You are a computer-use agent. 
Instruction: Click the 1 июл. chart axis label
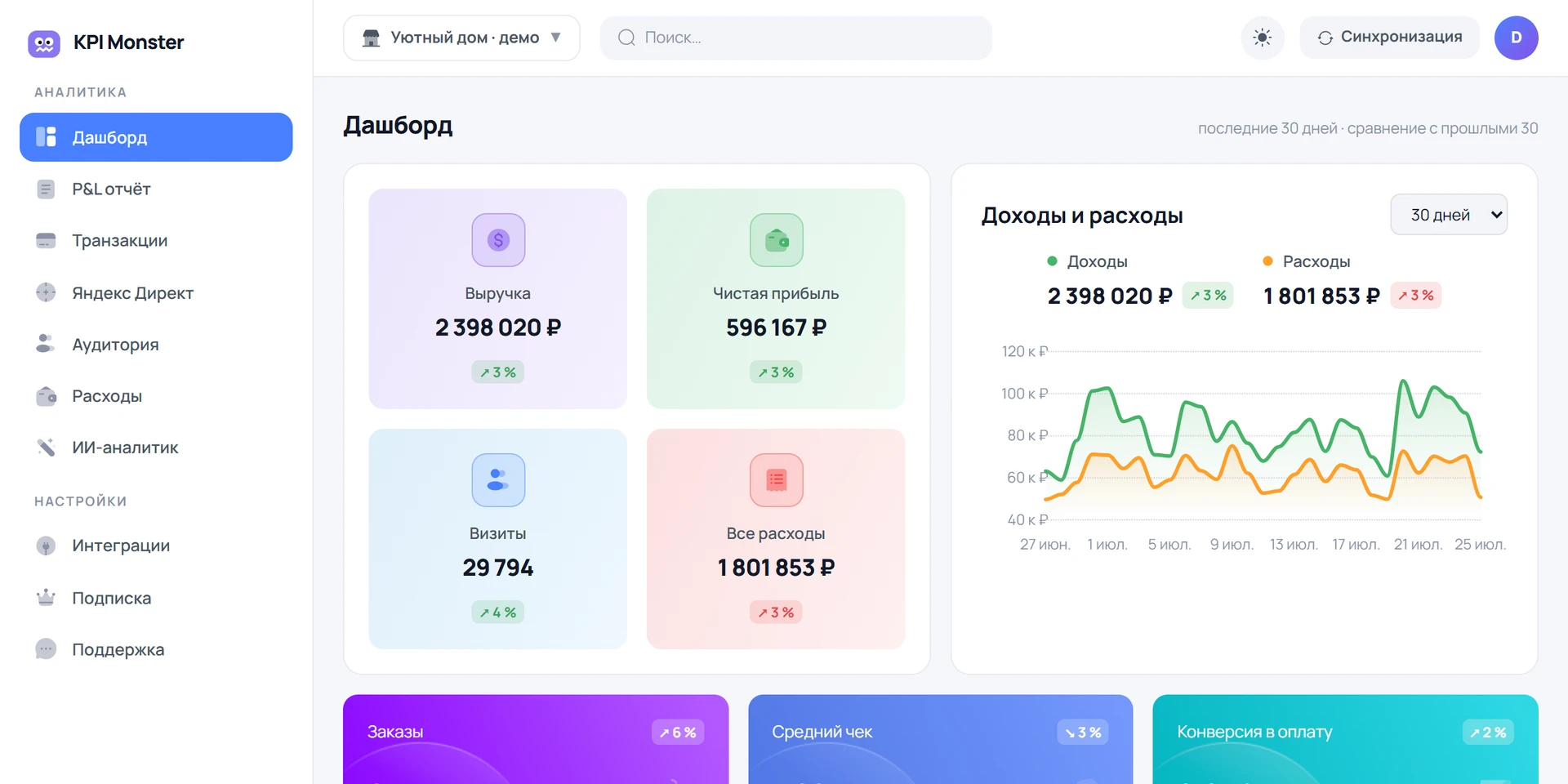(x=1107, y=545)
